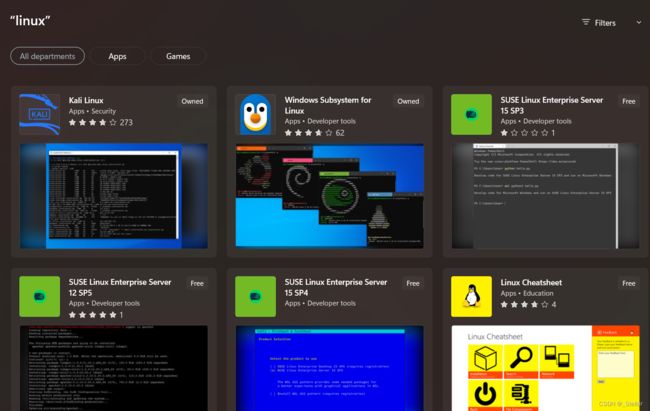The image size is (650, 411).
Task: Click the Owned badge on Kali Linux
Action: 192,101
